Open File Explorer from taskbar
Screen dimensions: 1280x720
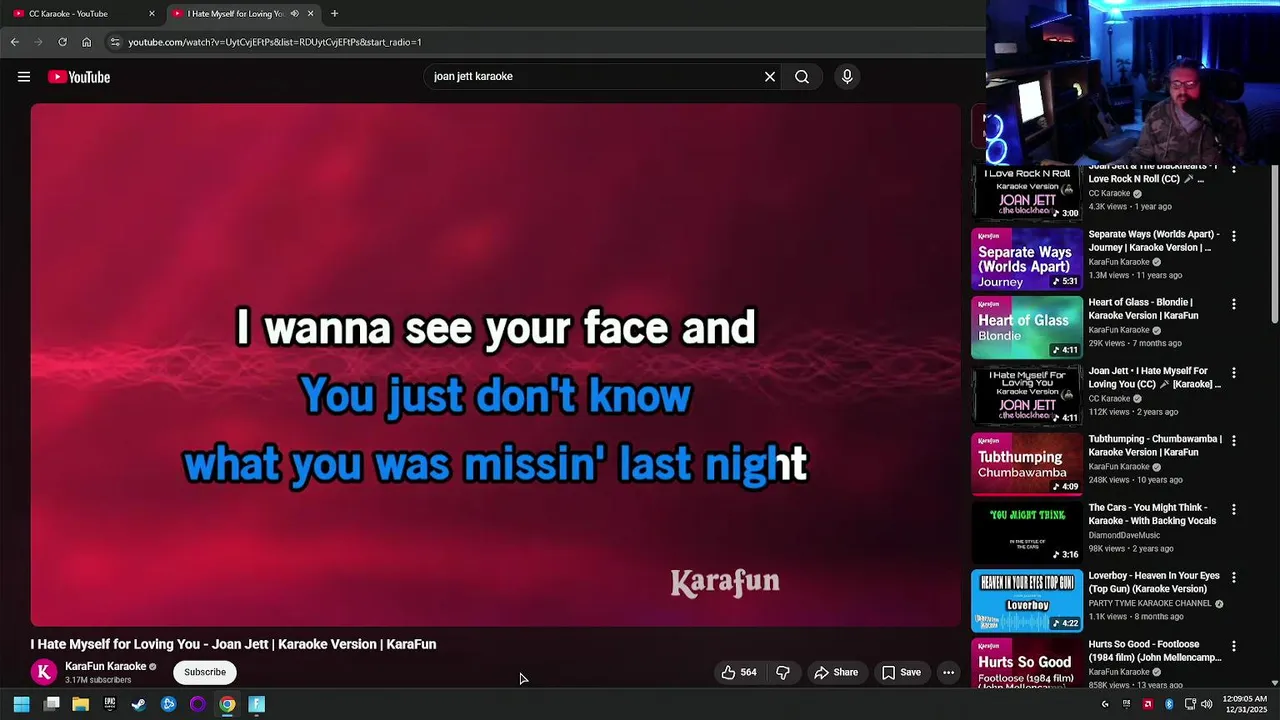pyautogui.click(x=80, y=704)
